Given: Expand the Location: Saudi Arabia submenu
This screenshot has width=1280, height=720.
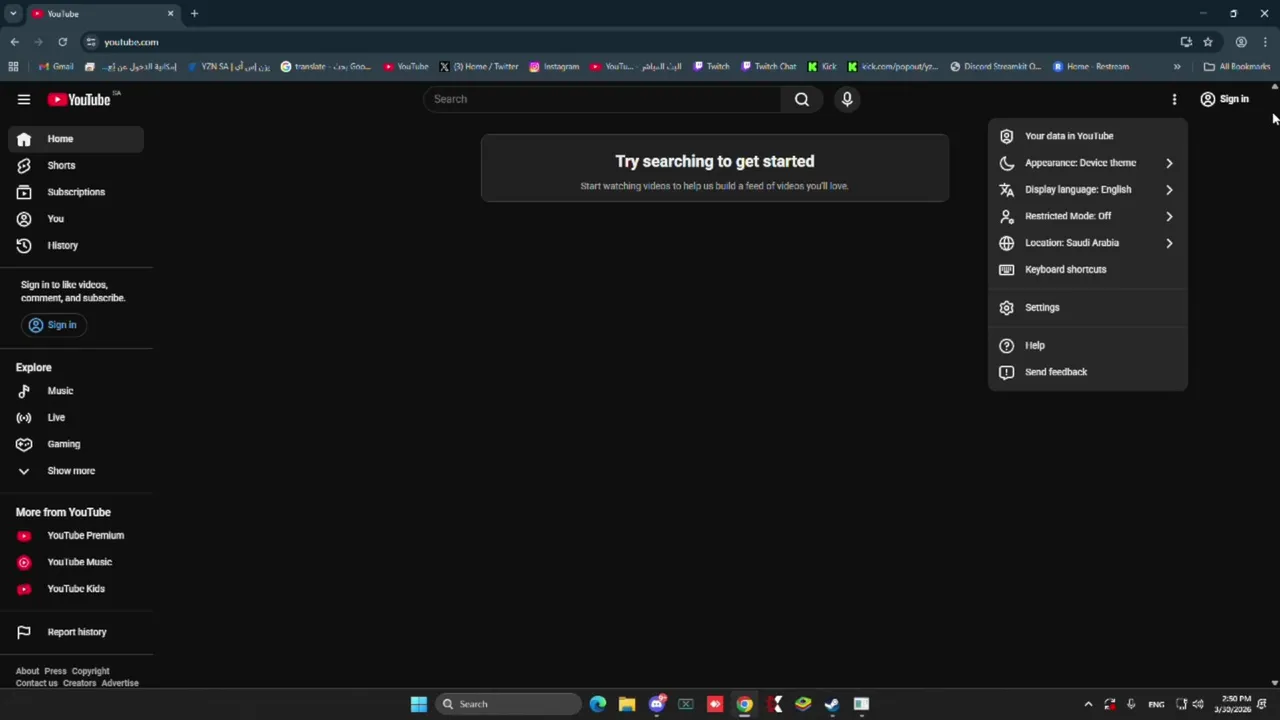Looking at the screenshot, I should point(1088,243).
